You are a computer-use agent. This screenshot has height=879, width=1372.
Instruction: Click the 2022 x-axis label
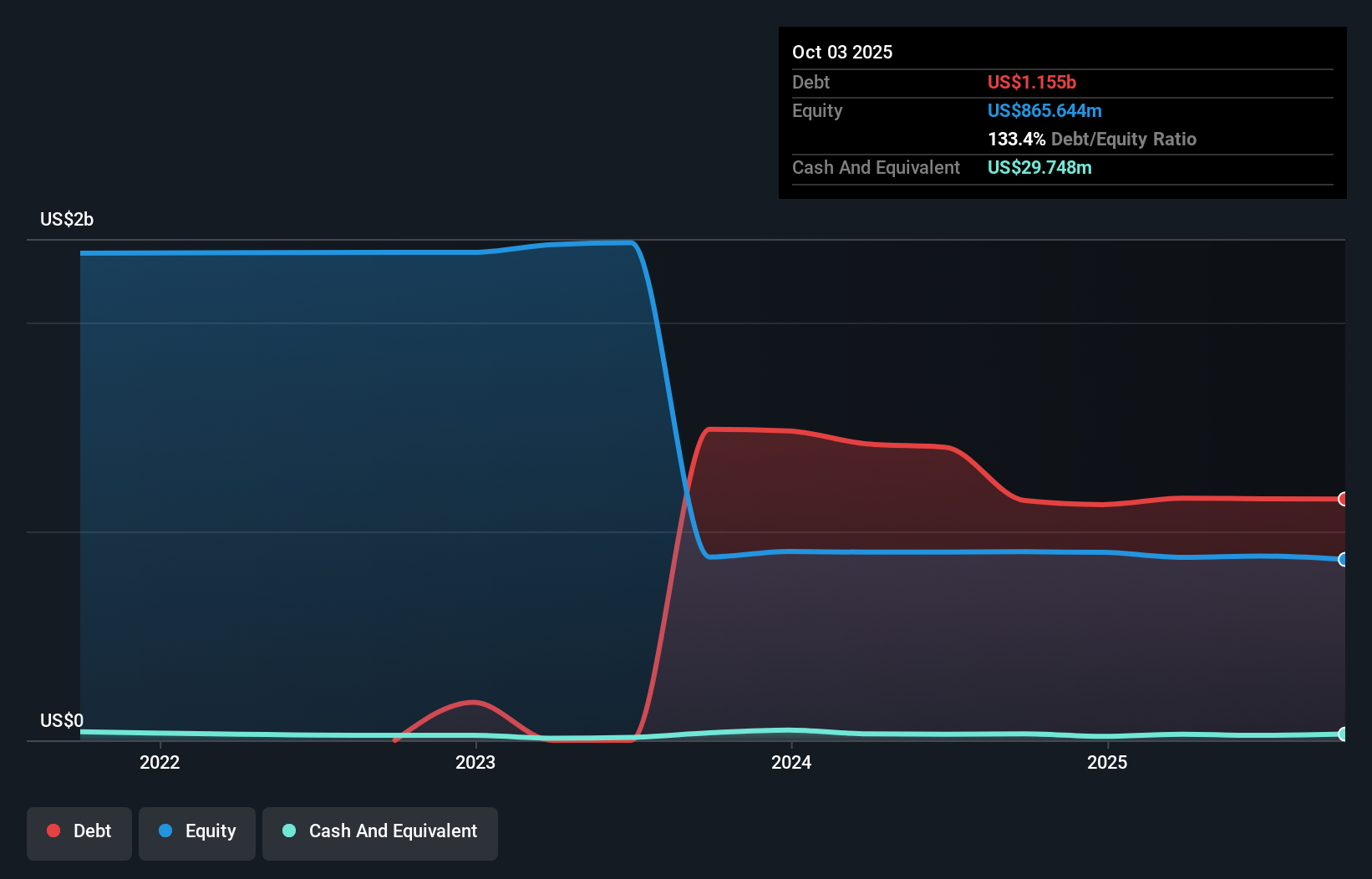[x=160, y=762]
